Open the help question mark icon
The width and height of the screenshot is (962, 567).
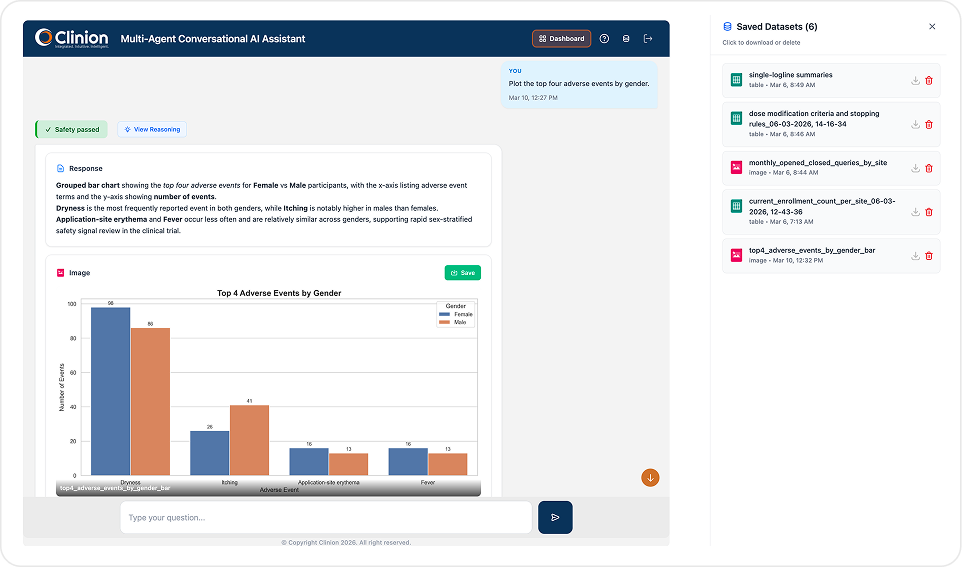604,39
